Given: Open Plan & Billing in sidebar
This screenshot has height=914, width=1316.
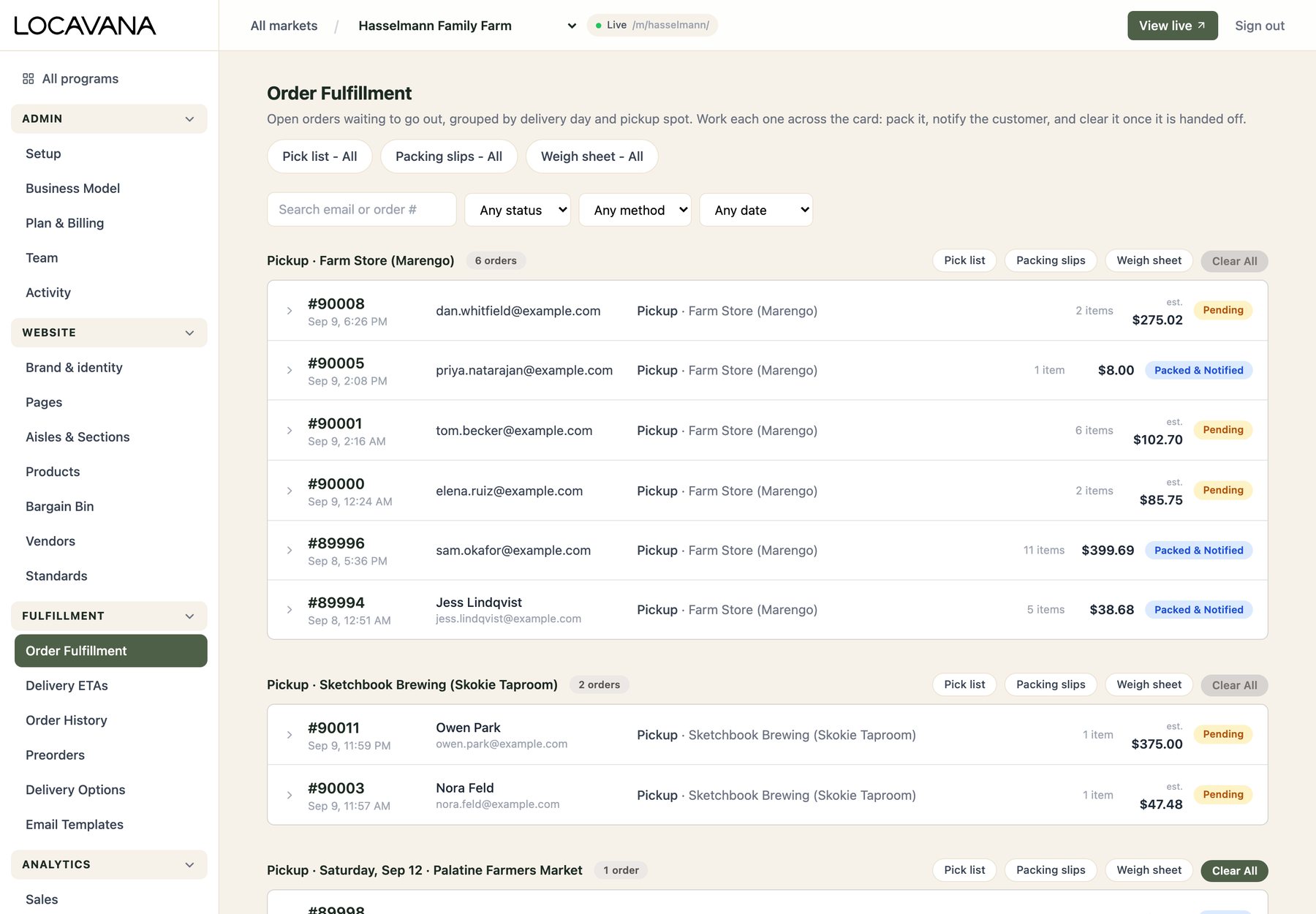Looking at the screenshot, I should pos(64,223).
